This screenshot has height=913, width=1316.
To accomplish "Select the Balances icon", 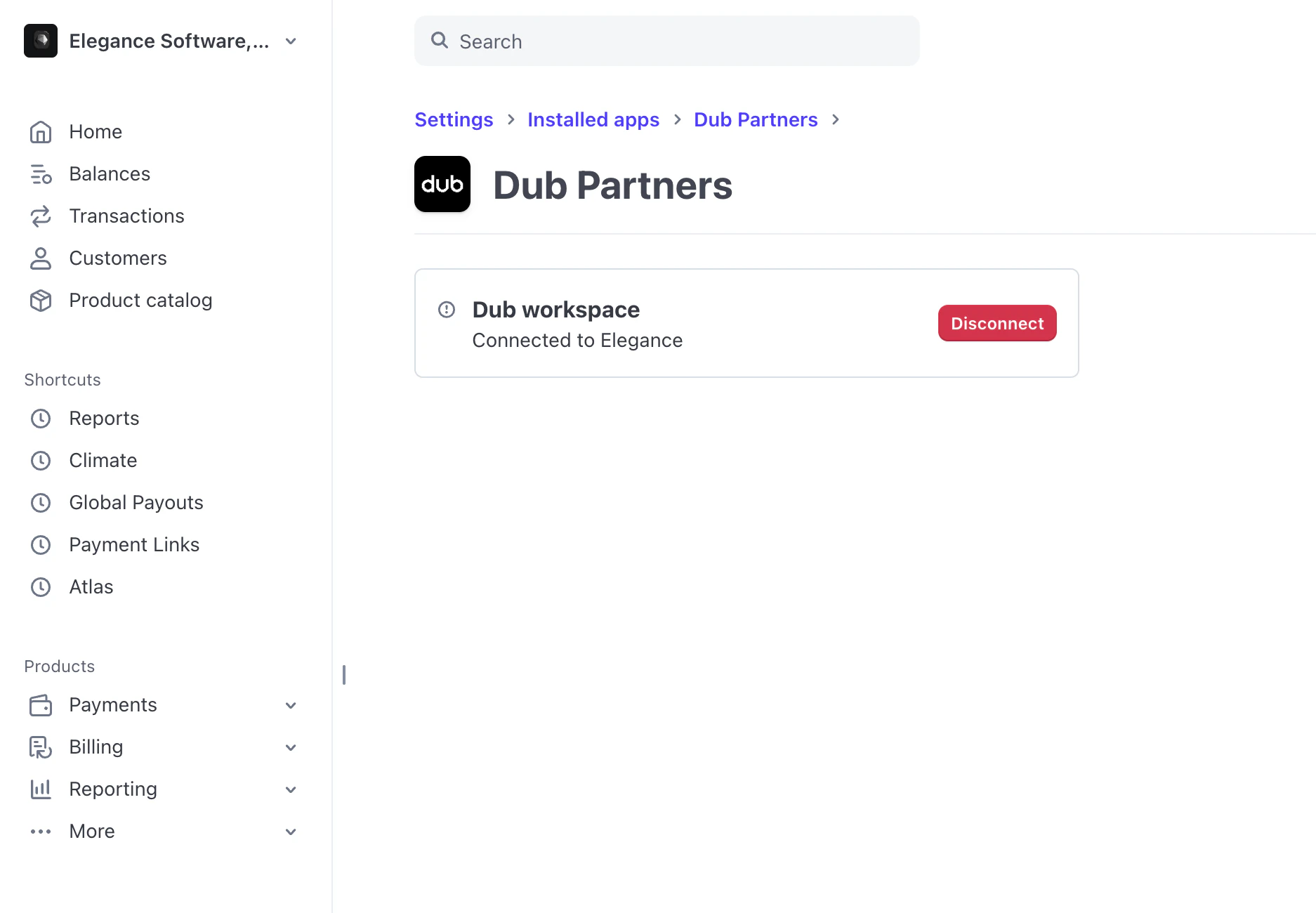I will click(x=41, y=173).
